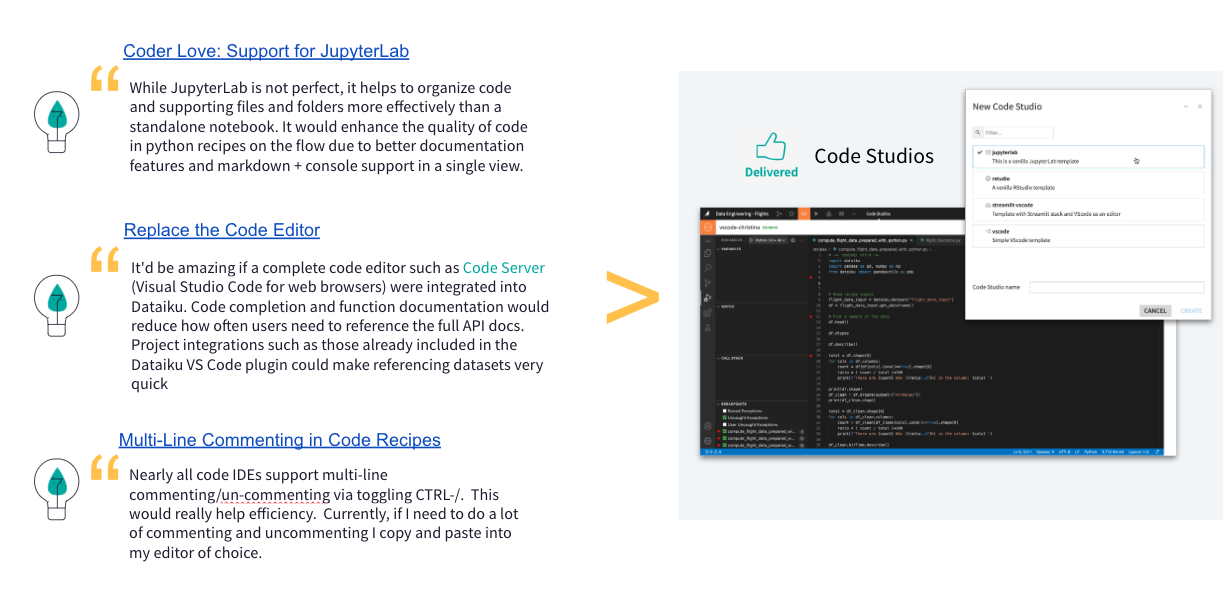Open Coder Love: Support for JupyterLab link
Screen dimensions: 1231x594
coord(266,51)
